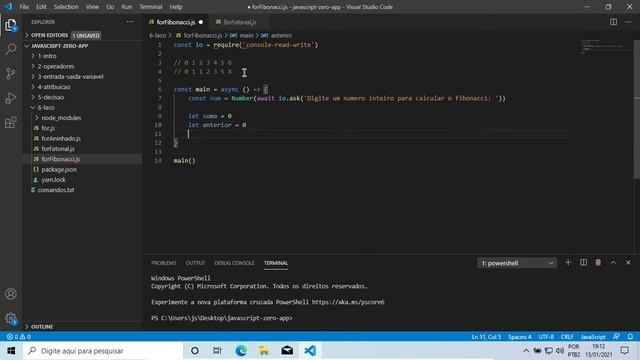
Task: Open Windows Start menu
Action: (11, 351)
